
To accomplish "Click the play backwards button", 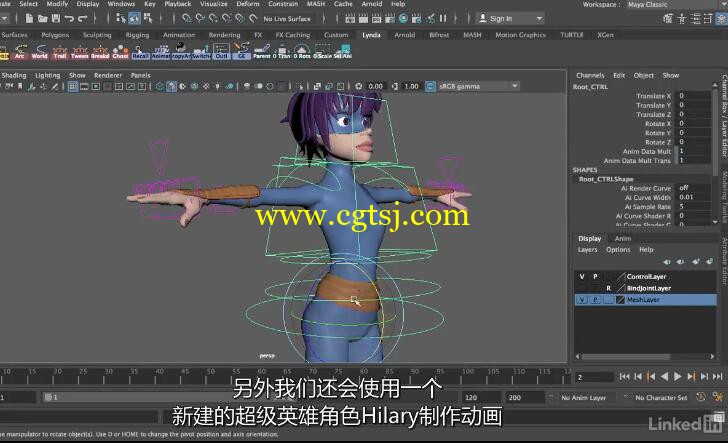I will tap(664, 377).
